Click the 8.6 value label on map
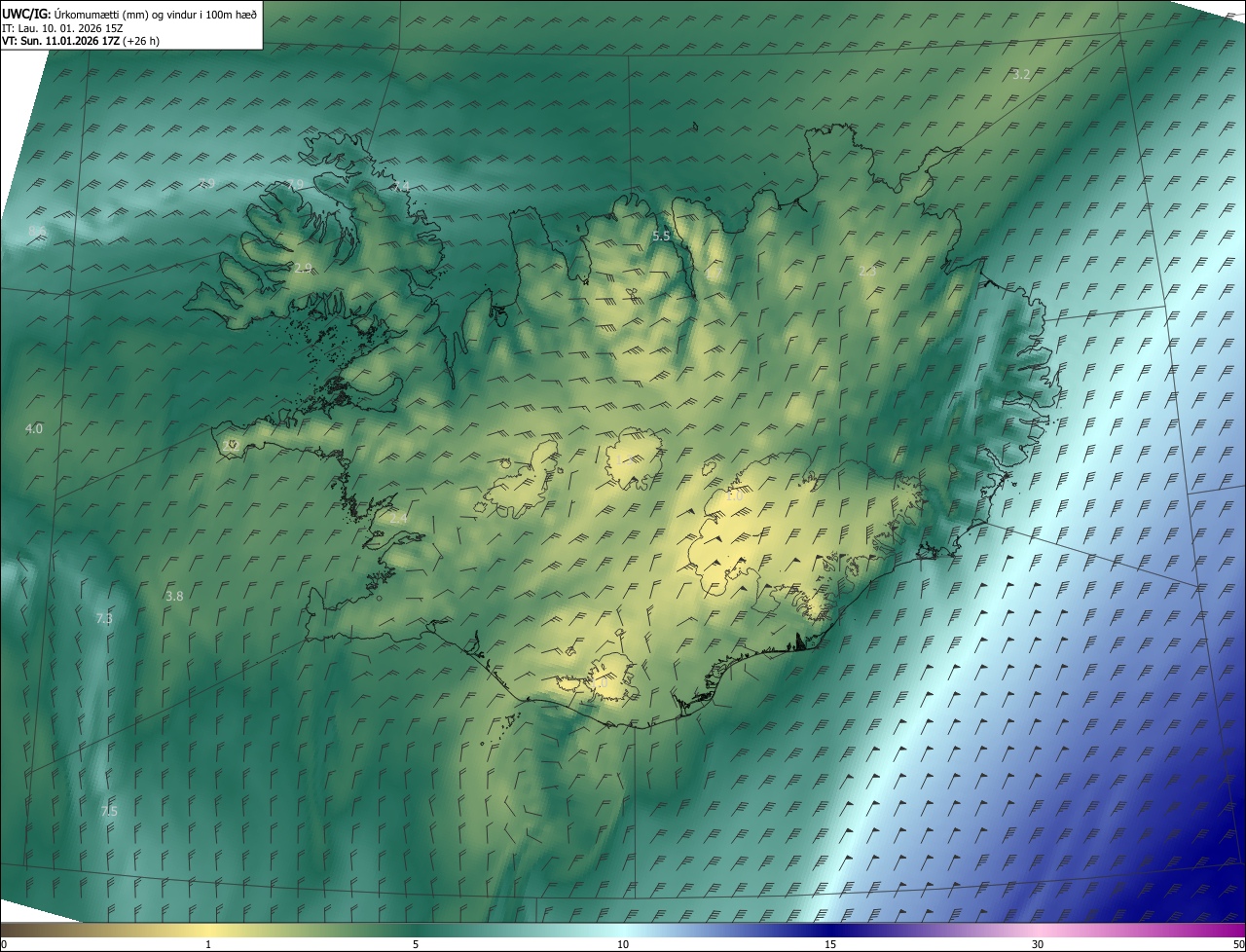This screenshot has width=1246, height=952. tap(37, 231)
